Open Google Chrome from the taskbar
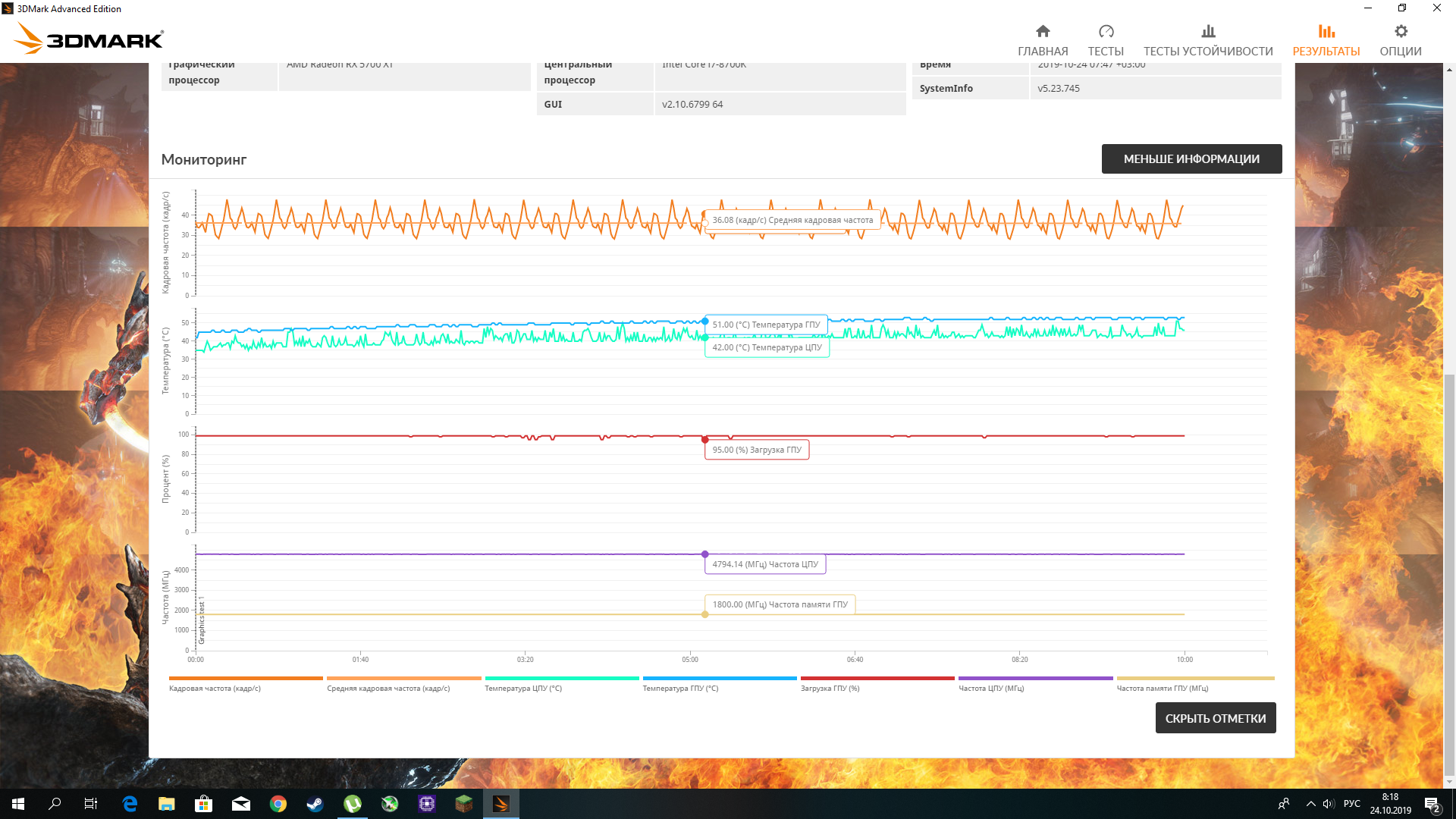 tap(278, 804)
